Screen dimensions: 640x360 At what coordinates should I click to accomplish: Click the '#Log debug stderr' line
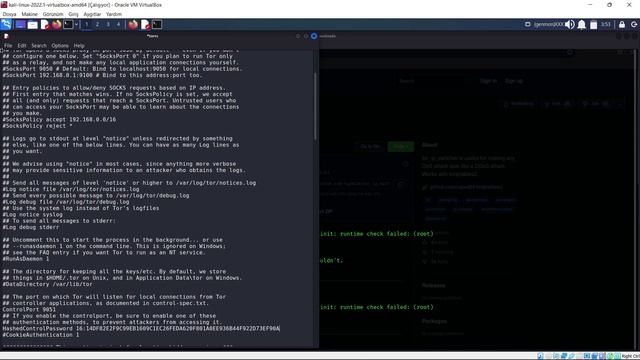[31, 227]
